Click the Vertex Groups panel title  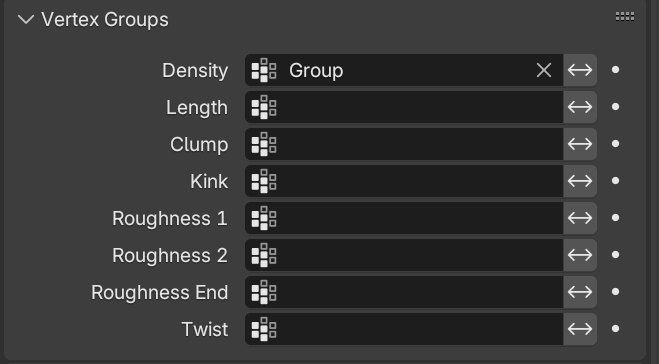pyautogui.click(x=105, y=20)
